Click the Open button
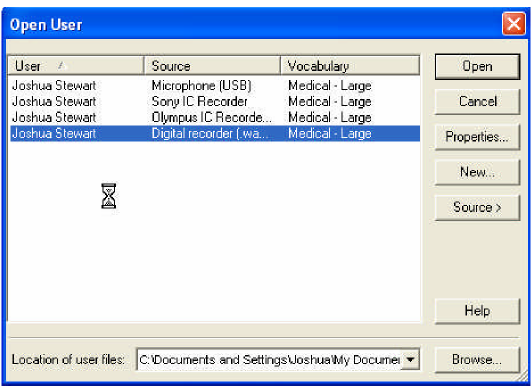Screen dimensions: 532x388 coord(477,66)
